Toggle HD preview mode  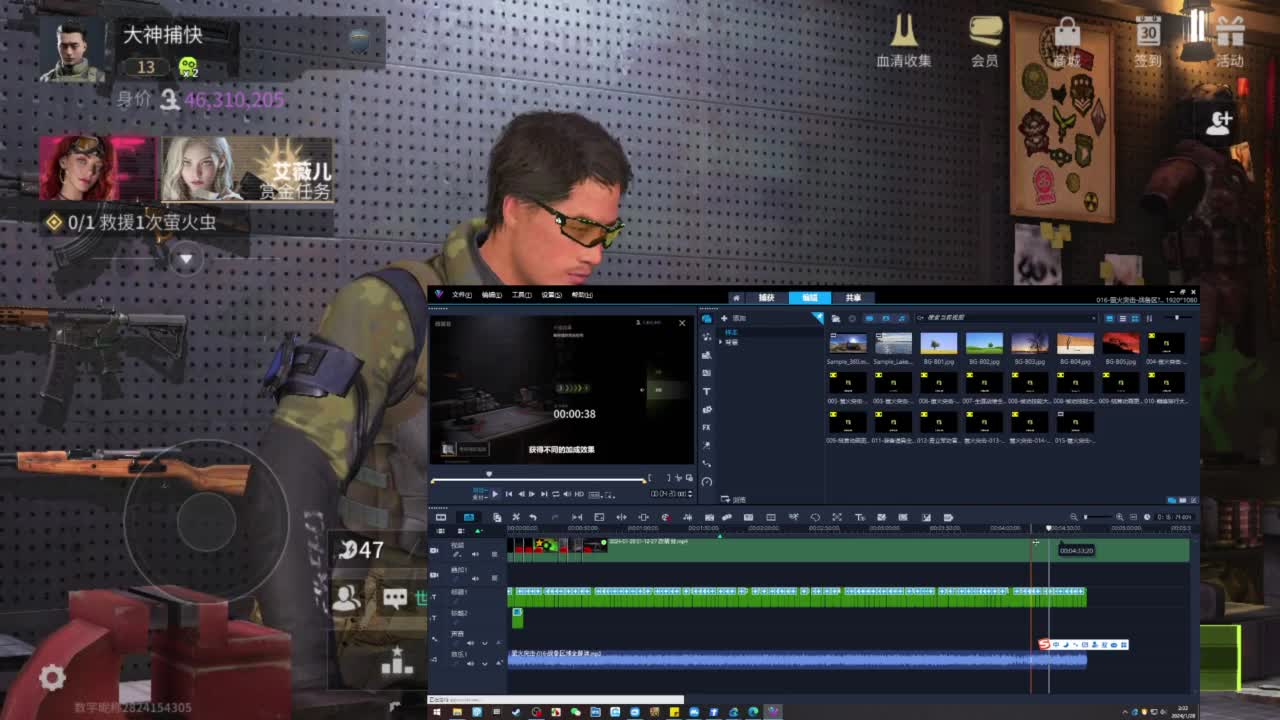pos(579,494)
